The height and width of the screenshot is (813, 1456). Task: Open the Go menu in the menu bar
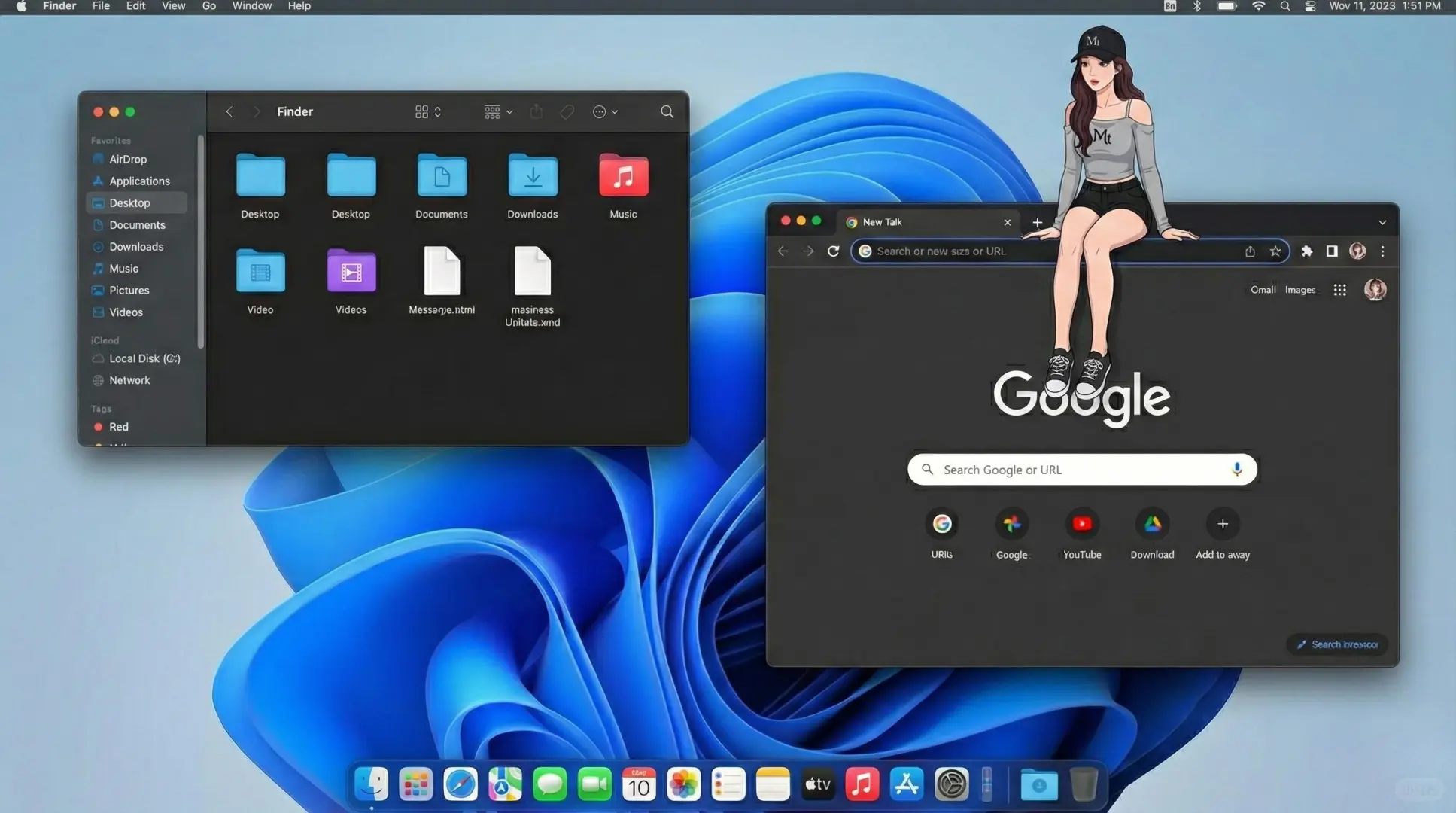tap(208, 6)
